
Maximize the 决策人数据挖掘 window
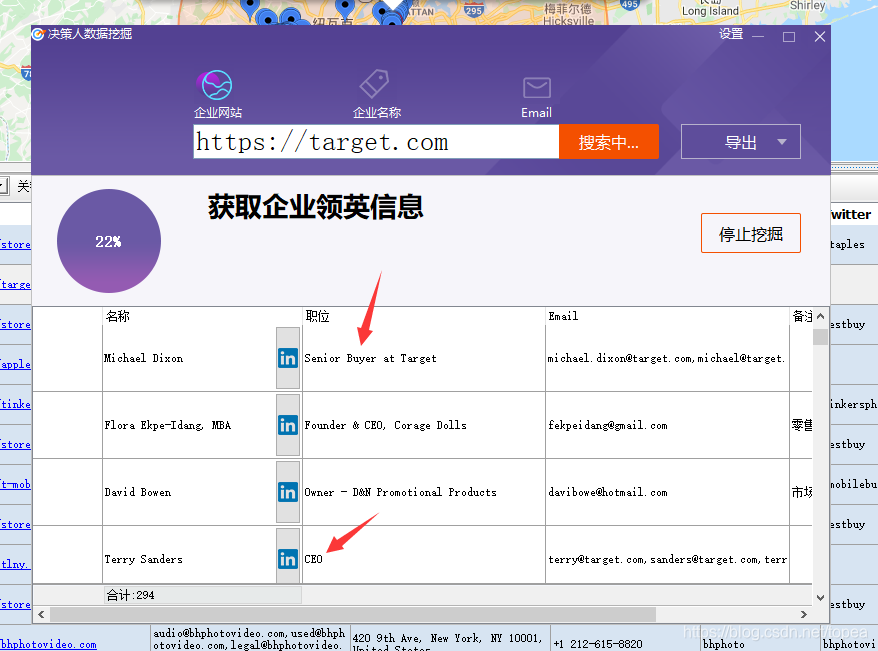pos(789,37)
